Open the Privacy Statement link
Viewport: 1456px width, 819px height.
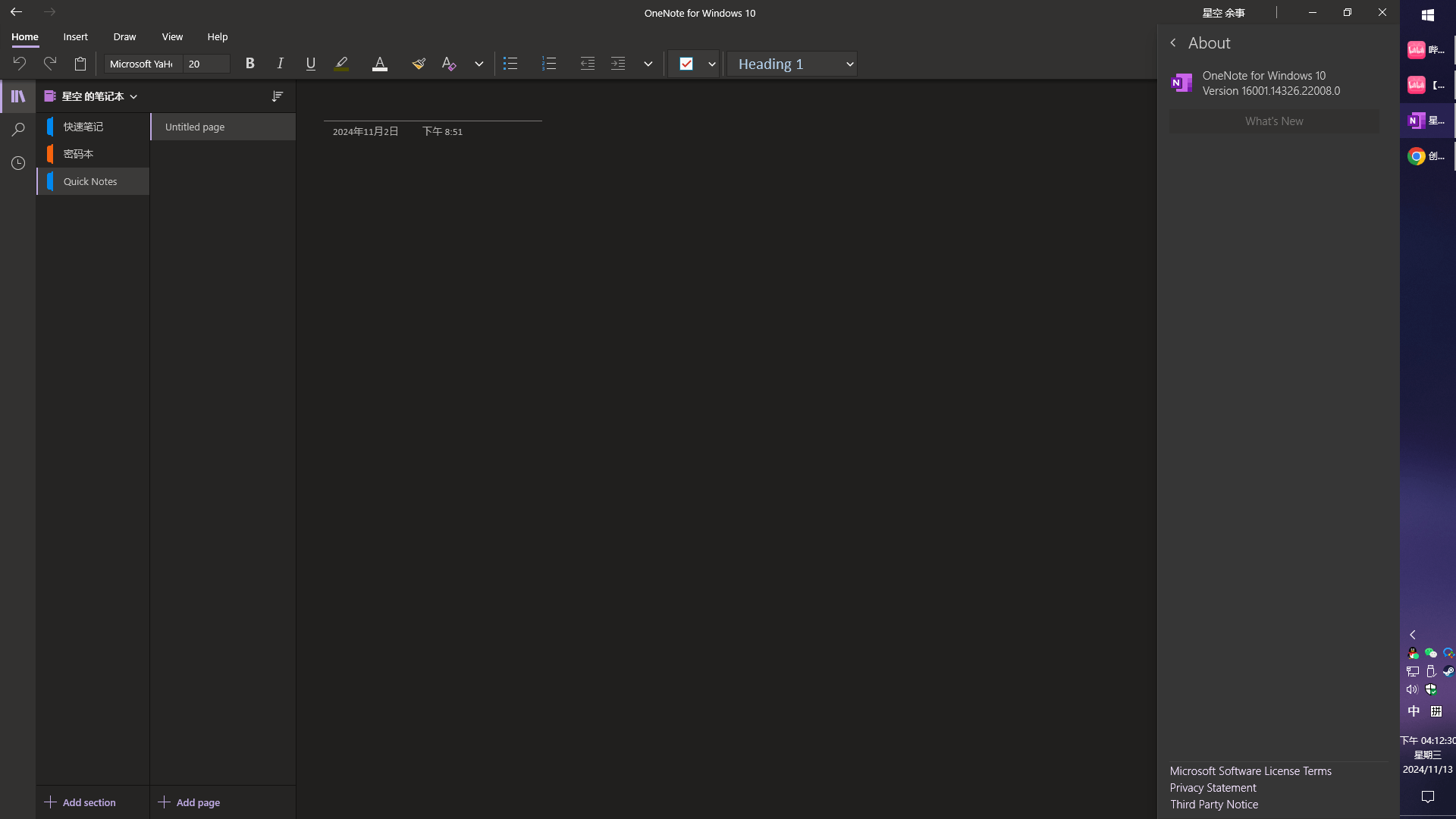[x=1212, y=787]
